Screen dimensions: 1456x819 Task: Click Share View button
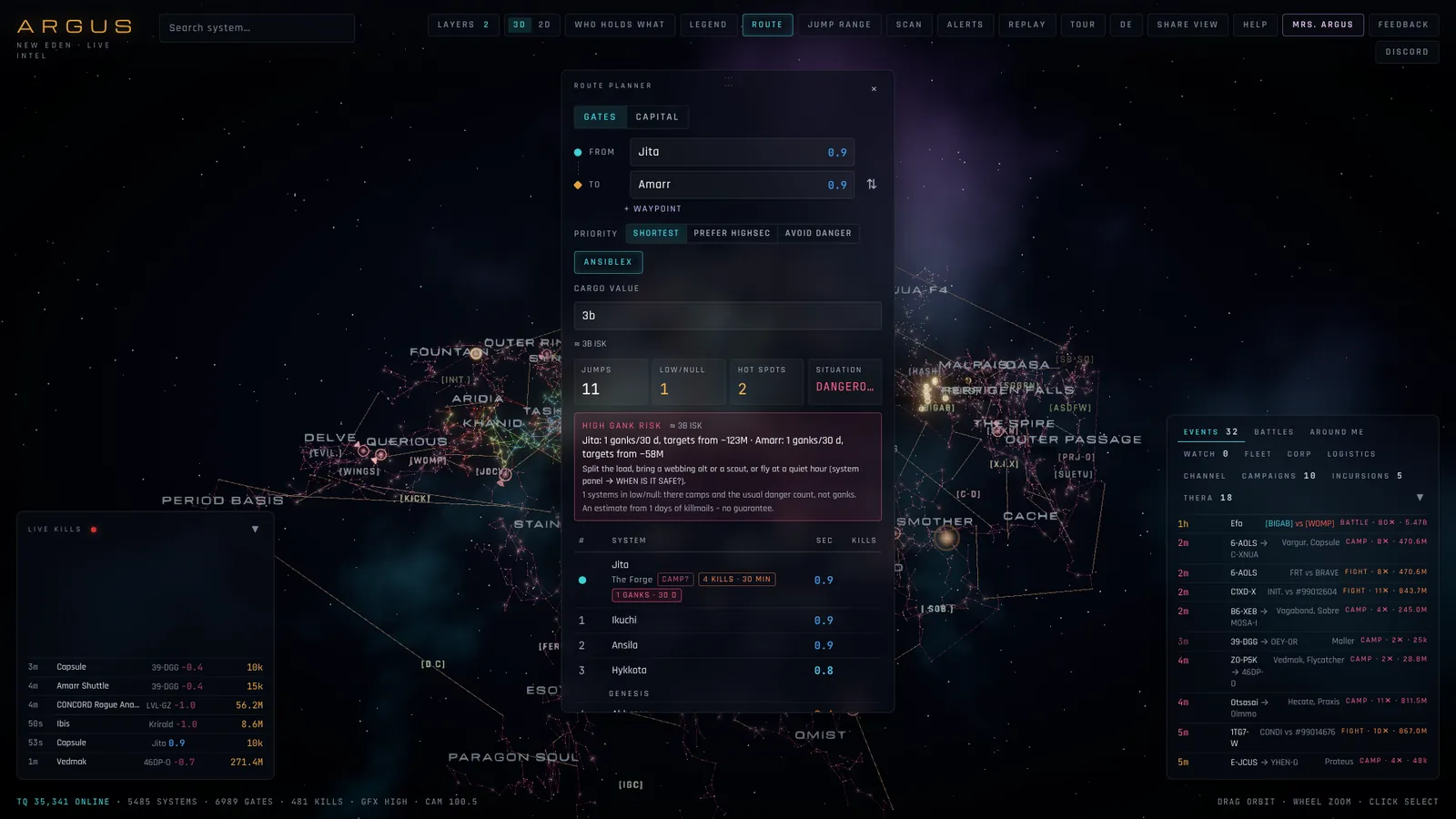pyautogui.click(x=1188, y=25)
